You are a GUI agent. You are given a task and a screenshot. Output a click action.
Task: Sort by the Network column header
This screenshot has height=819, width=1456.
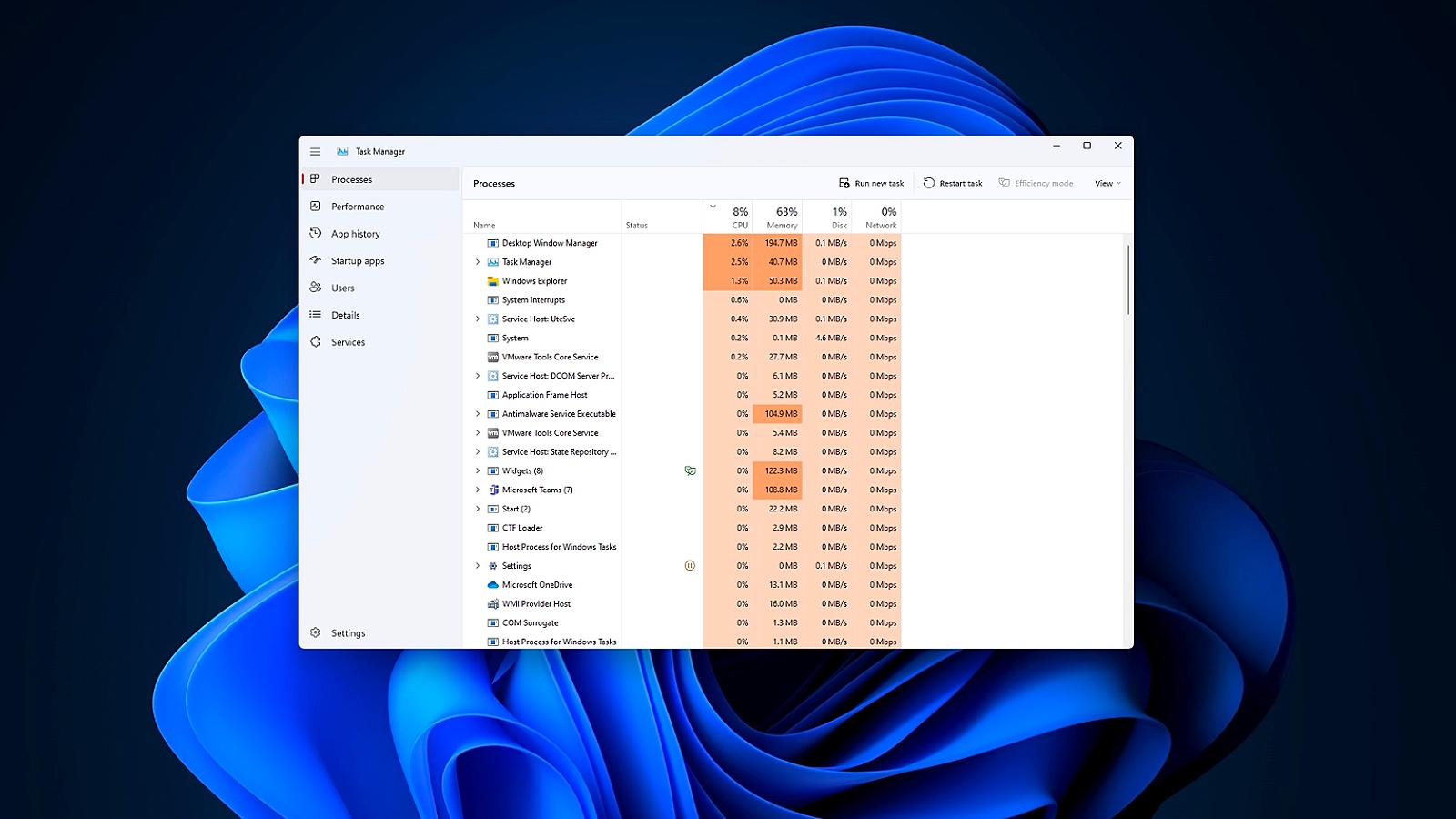pyautogui.click(x=877, y=217)
